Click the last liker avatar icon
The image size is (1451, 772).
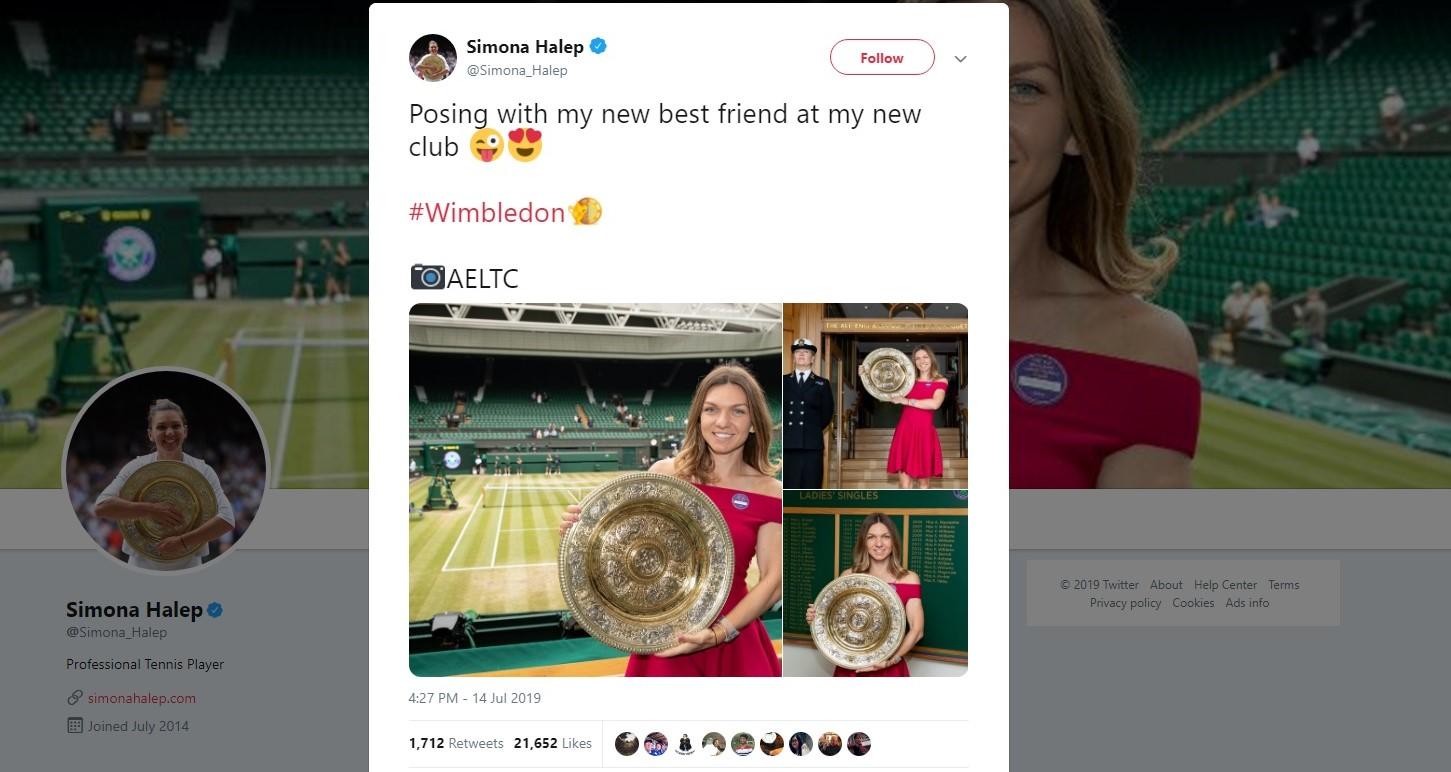pyautogui.click(x=859, y=744)
